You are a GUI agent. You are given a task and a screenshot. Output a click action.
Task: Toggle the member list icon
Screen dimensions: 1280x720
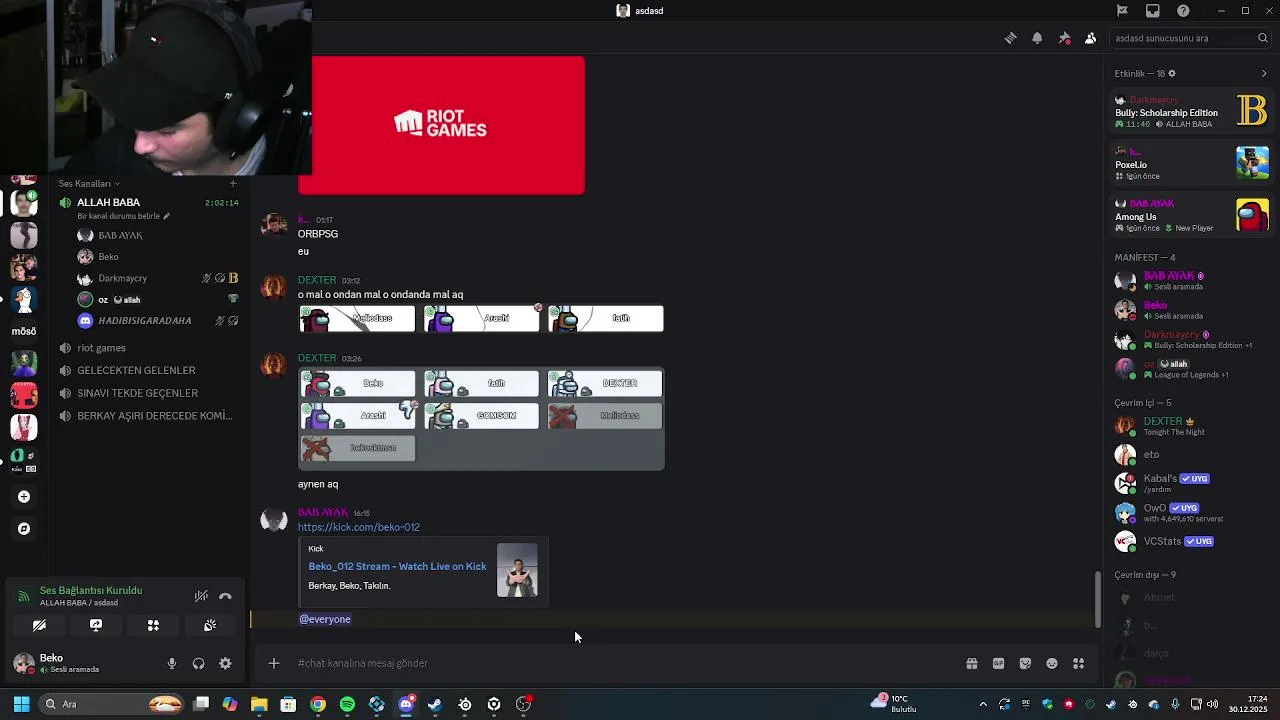[x=1091, y=38]
